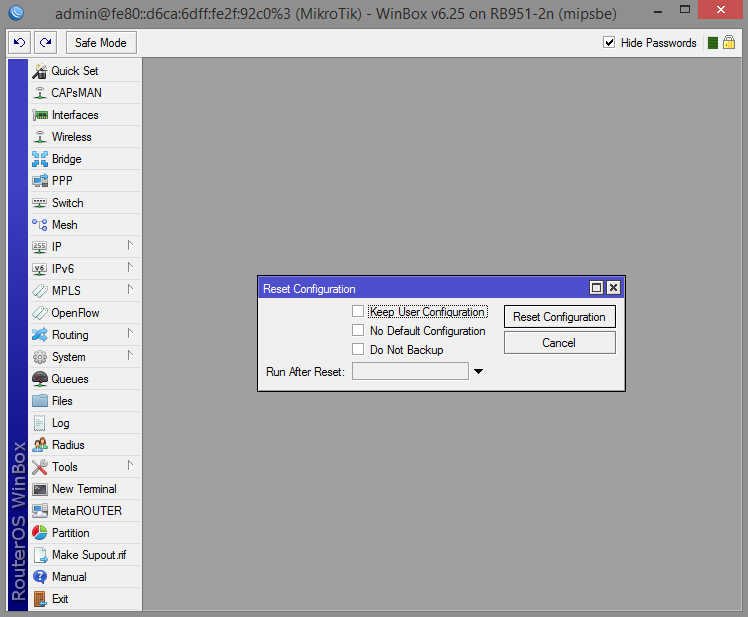
Task: Launch New Terminal icon
Action: pyautogui.click(x=40, y=489)
